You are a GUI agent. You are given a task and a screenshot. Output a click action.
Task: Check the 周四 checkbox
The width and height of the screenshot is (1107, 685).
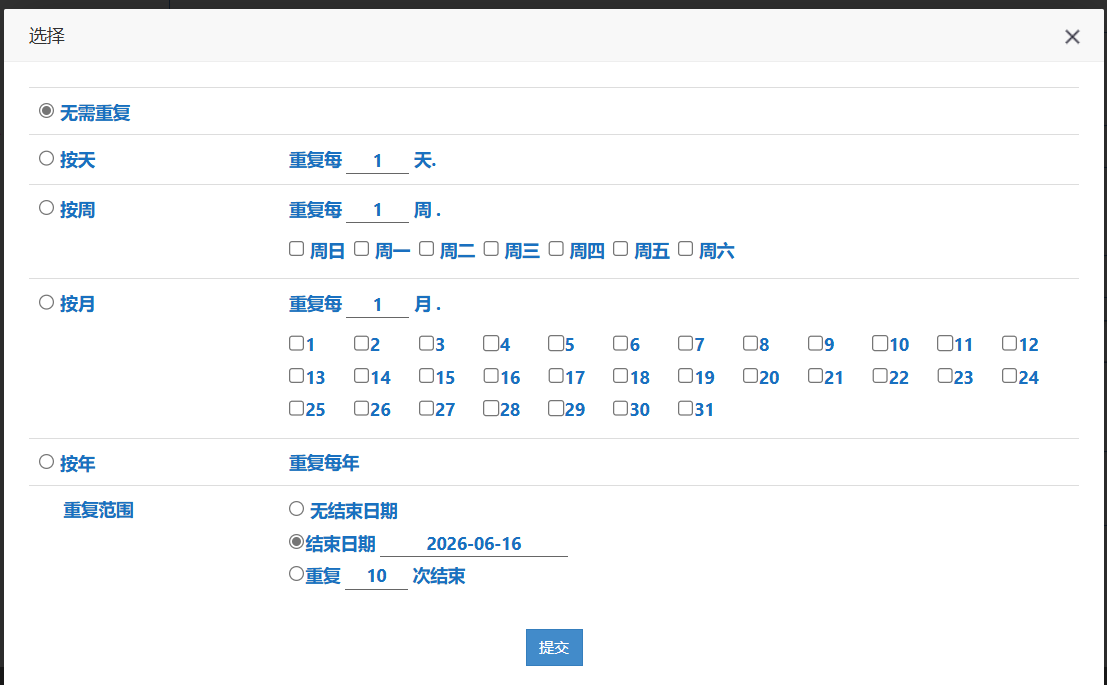point(556,249)
